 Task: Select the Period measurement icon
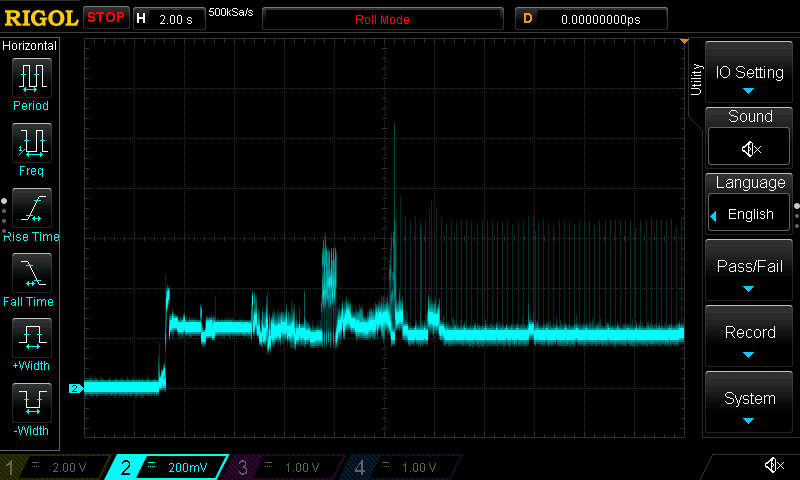[x=31, y=77]
